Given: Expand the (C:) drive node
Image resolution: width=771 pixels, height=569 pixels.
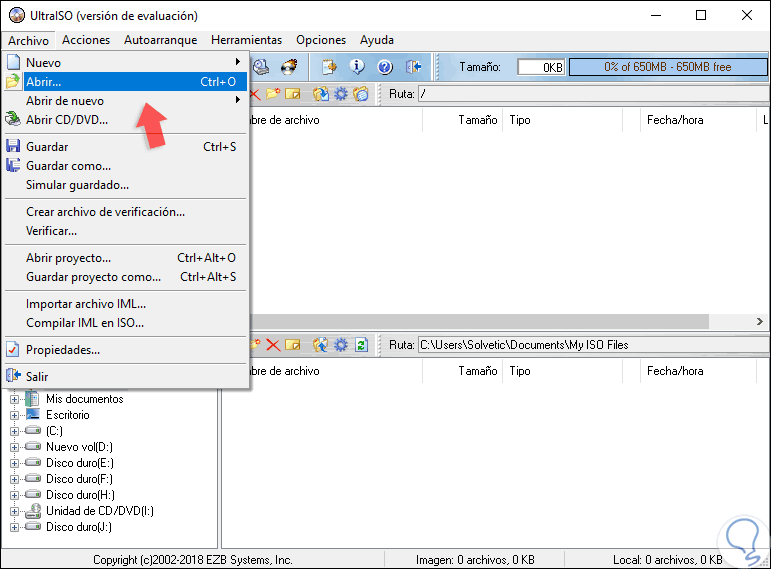Looking at the screenshot, I should [14, 431].
